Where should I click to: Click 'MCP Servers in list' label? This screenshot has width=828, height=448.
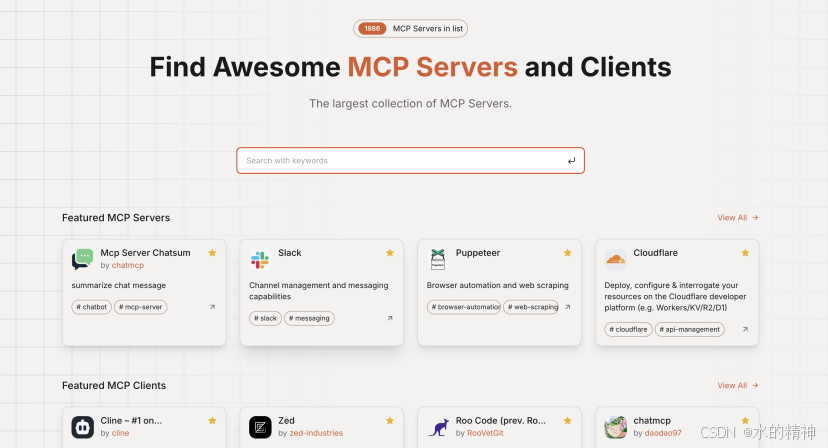point(428,29)
